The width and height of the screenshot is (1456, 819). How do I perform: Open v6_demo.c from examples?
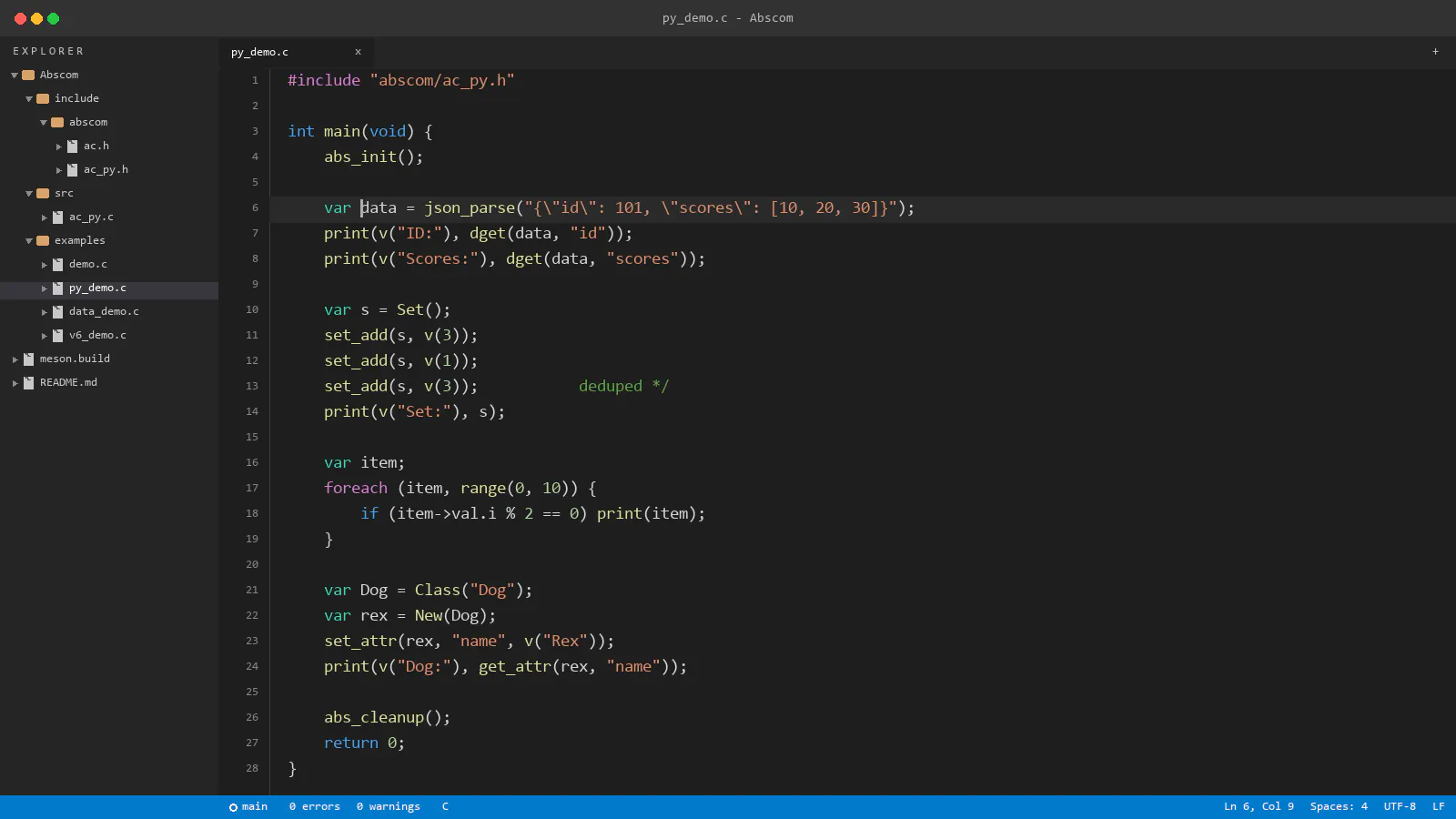97,335
